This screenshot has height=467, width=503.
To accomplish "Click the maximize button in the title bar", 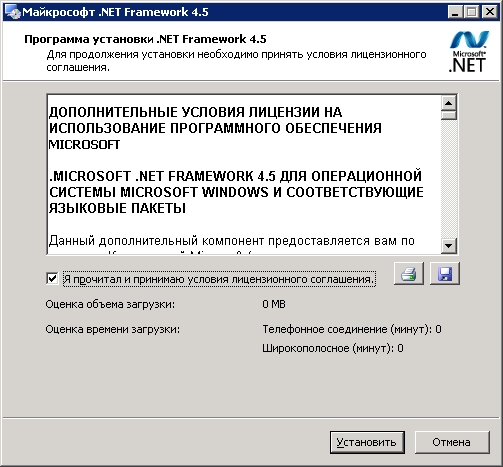I will [x=472, y=12].
